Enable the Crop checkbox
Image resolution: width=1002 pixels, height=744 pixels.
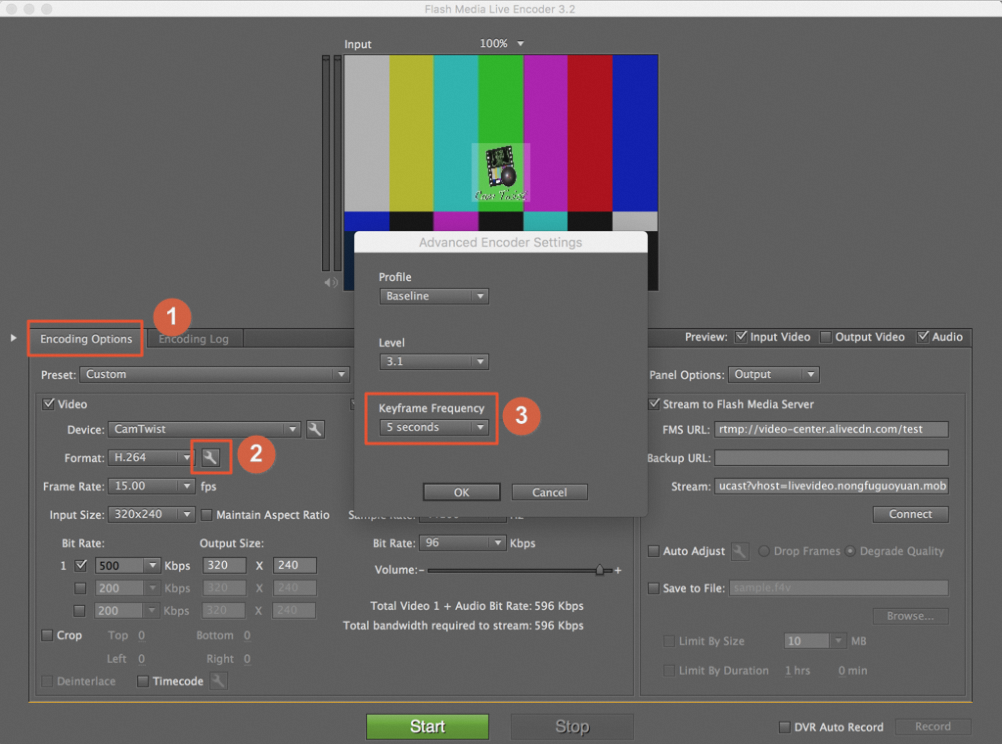click(x=47, y=635)
